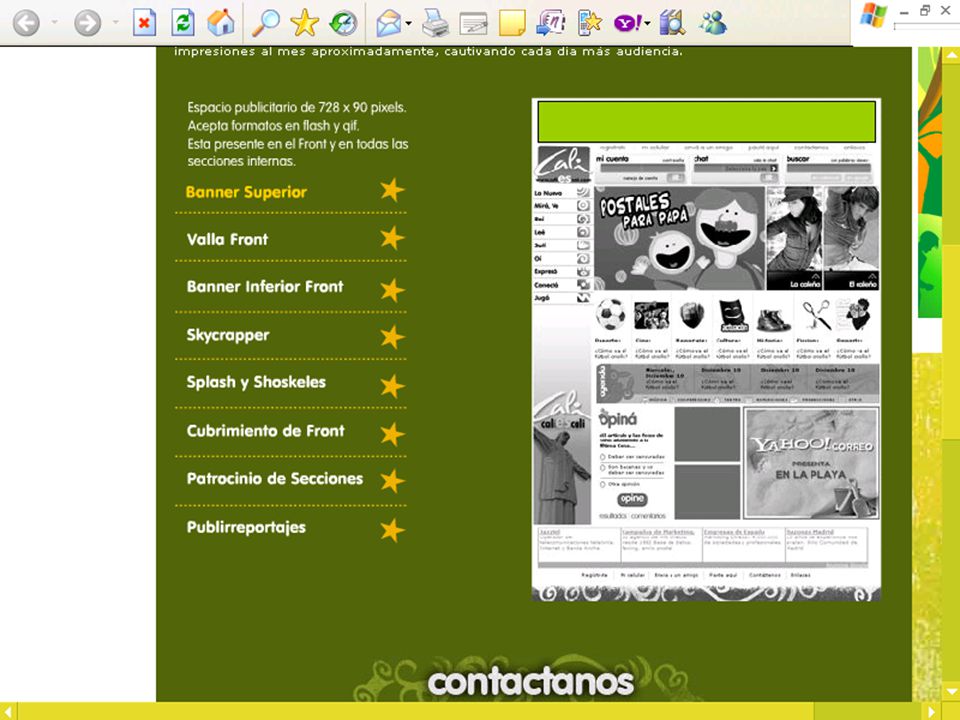Click the star beside Cubrimiento de Front
Viewport: 960px width, 720px height.
coord(392,435)
